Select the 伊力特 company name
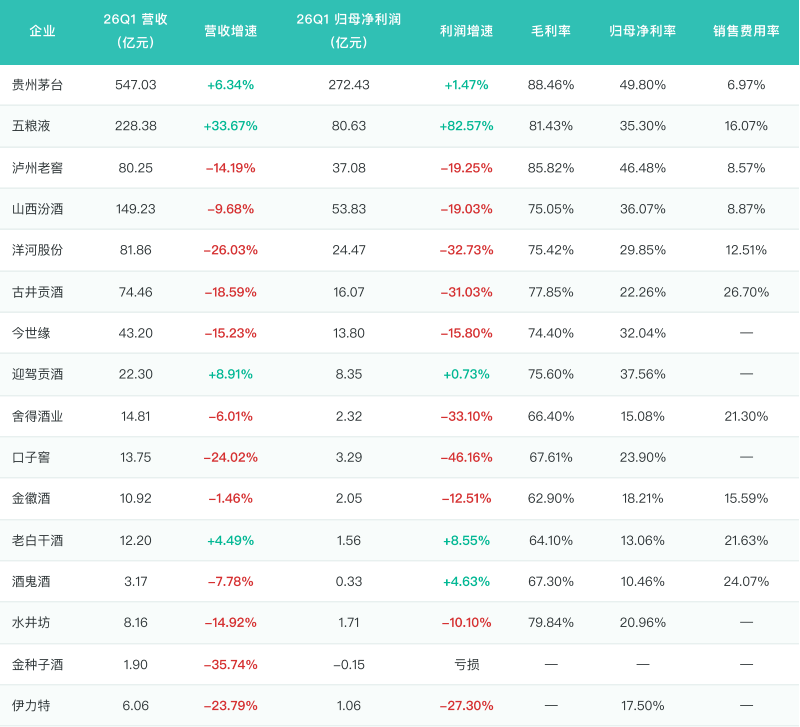 (31, 706)
